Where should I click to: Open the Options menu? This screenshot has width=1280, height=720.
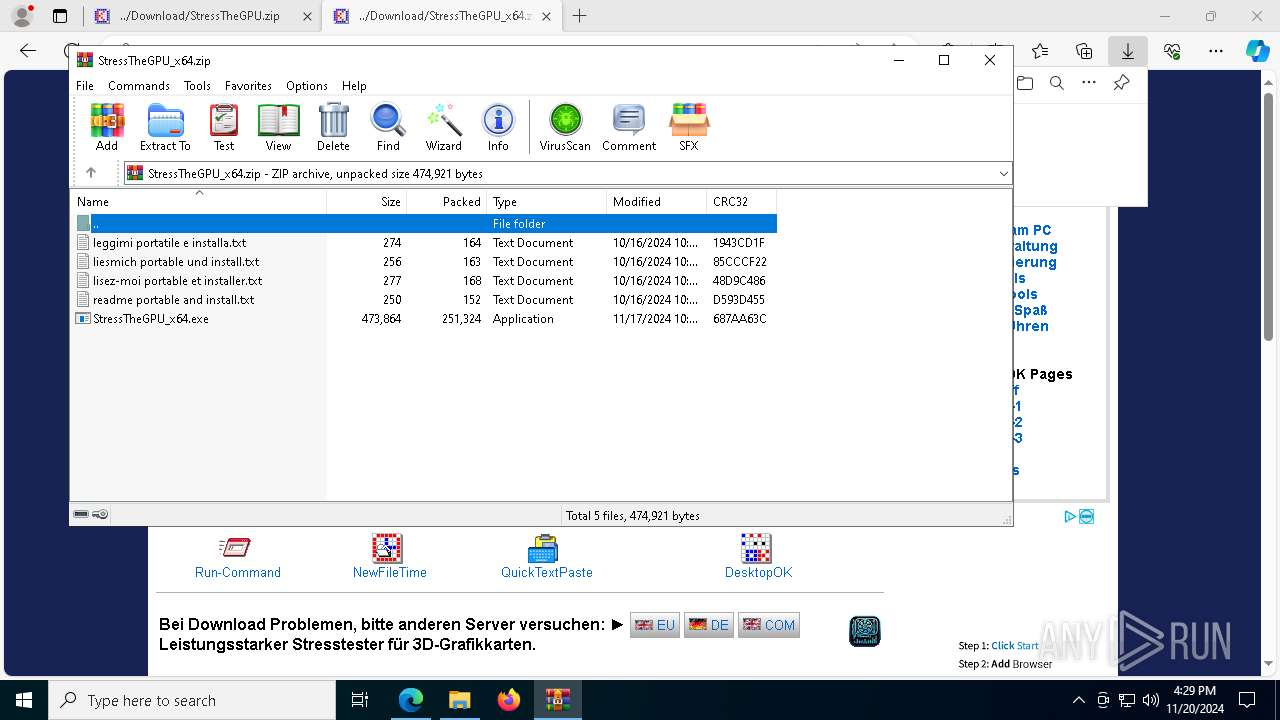307,86
